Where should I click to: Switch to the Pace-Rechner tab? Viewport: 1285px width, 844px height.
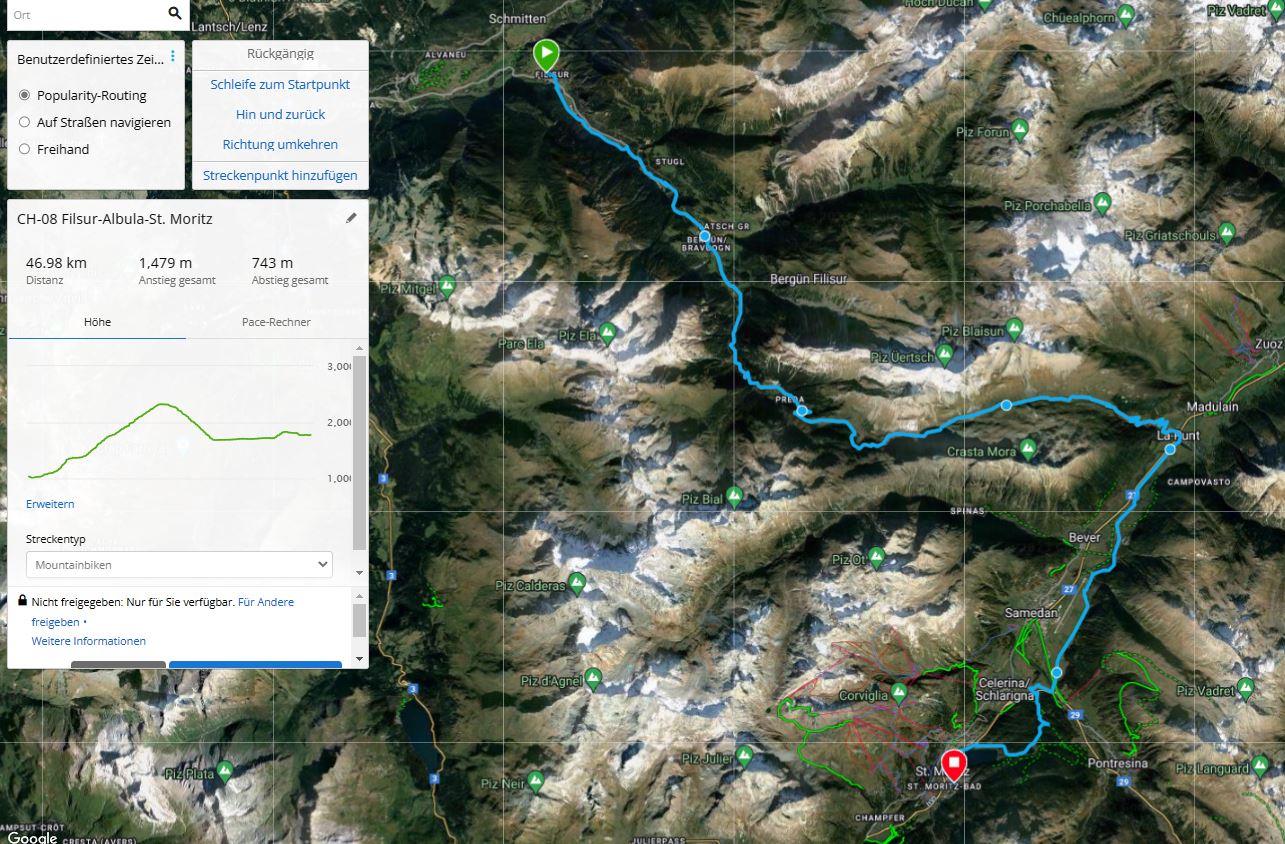point(276,322)
